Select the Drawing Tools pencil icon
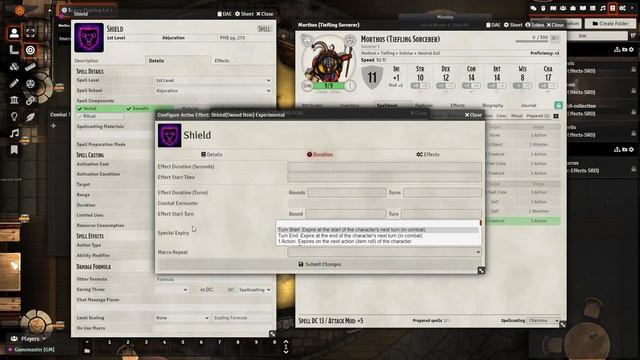The image size is (640, 360). point(14,83)
